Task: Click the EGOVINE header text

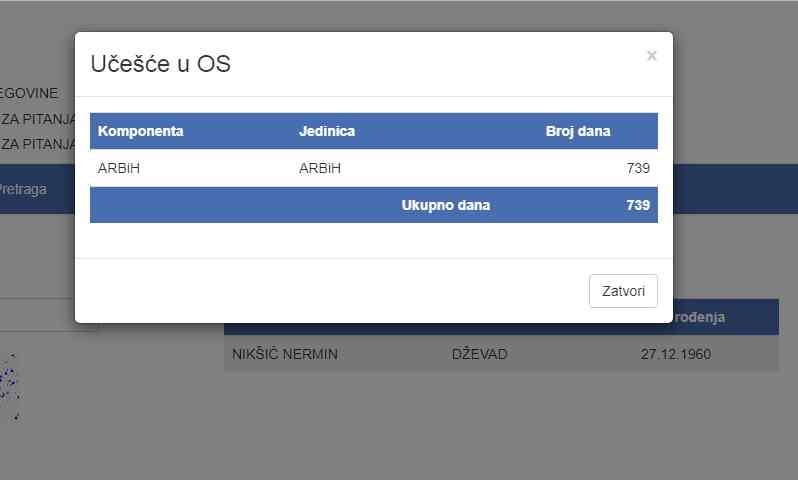Action: pos(29,94)
